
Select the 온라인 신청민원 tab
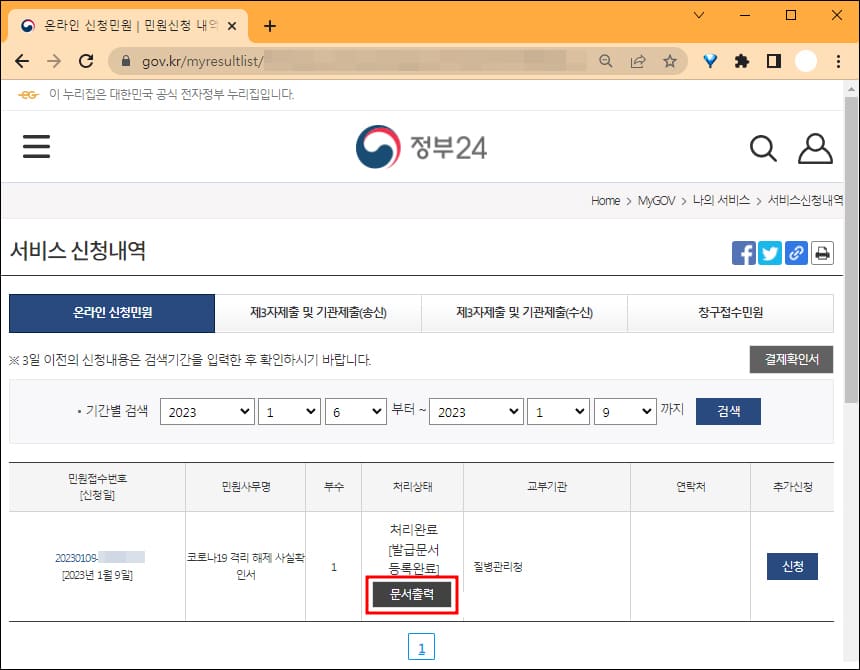pyautogui.click(x=112, y=313)
